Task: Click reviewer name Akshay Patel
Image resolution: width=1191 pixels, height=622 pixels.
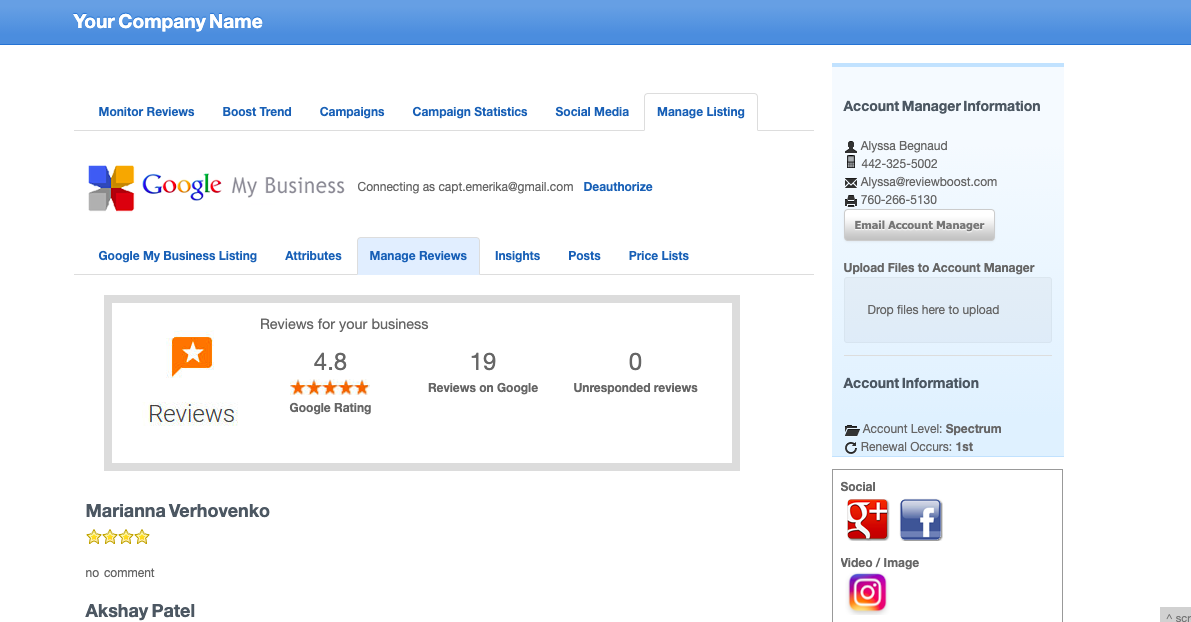Action: [140, 611]
